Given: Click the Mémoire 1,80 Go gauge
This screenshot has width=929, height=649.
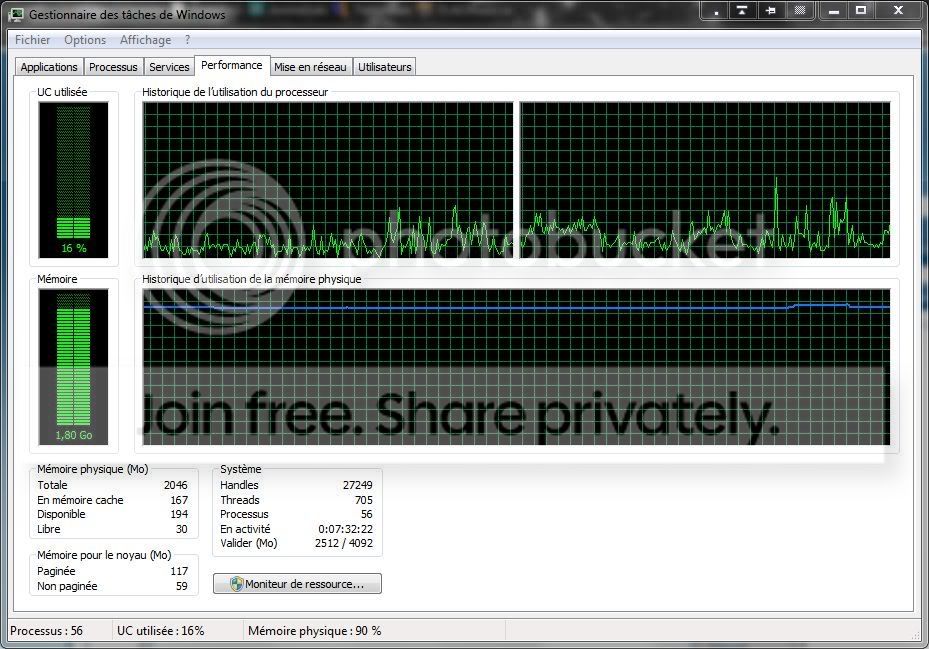Looking at the screenshot, I should (x=73, y=367).
